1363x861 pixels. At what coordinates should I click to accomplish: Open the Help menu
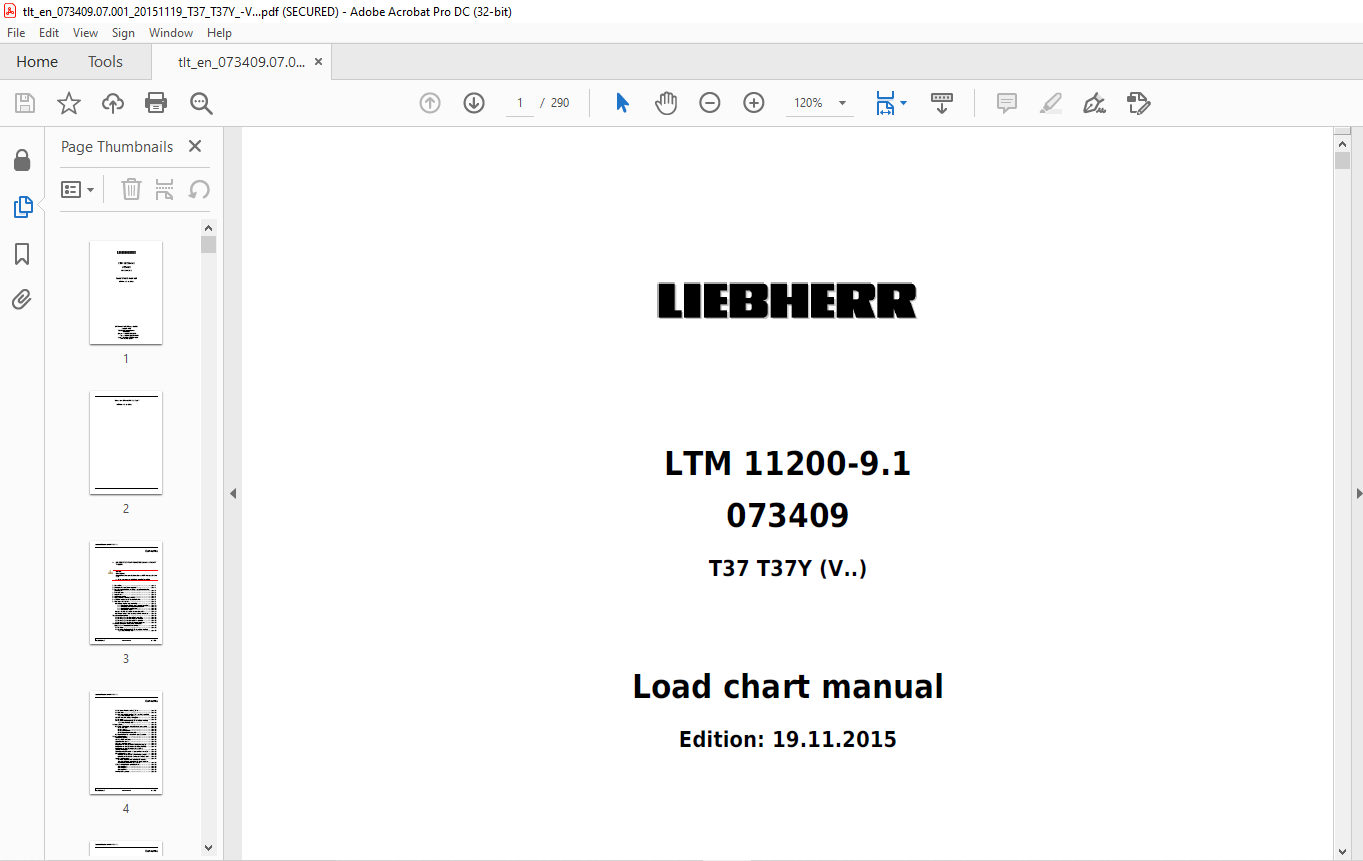coord(219,33)
